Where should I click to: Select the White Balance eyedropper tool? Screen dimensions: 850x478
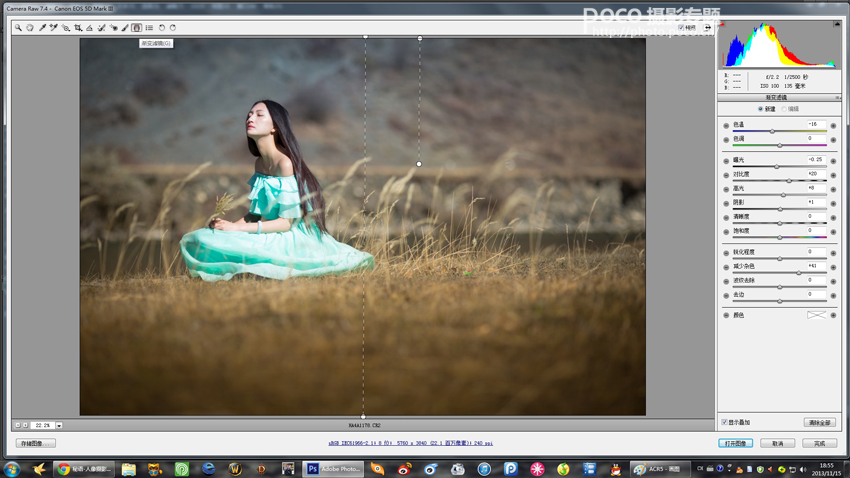42,28
